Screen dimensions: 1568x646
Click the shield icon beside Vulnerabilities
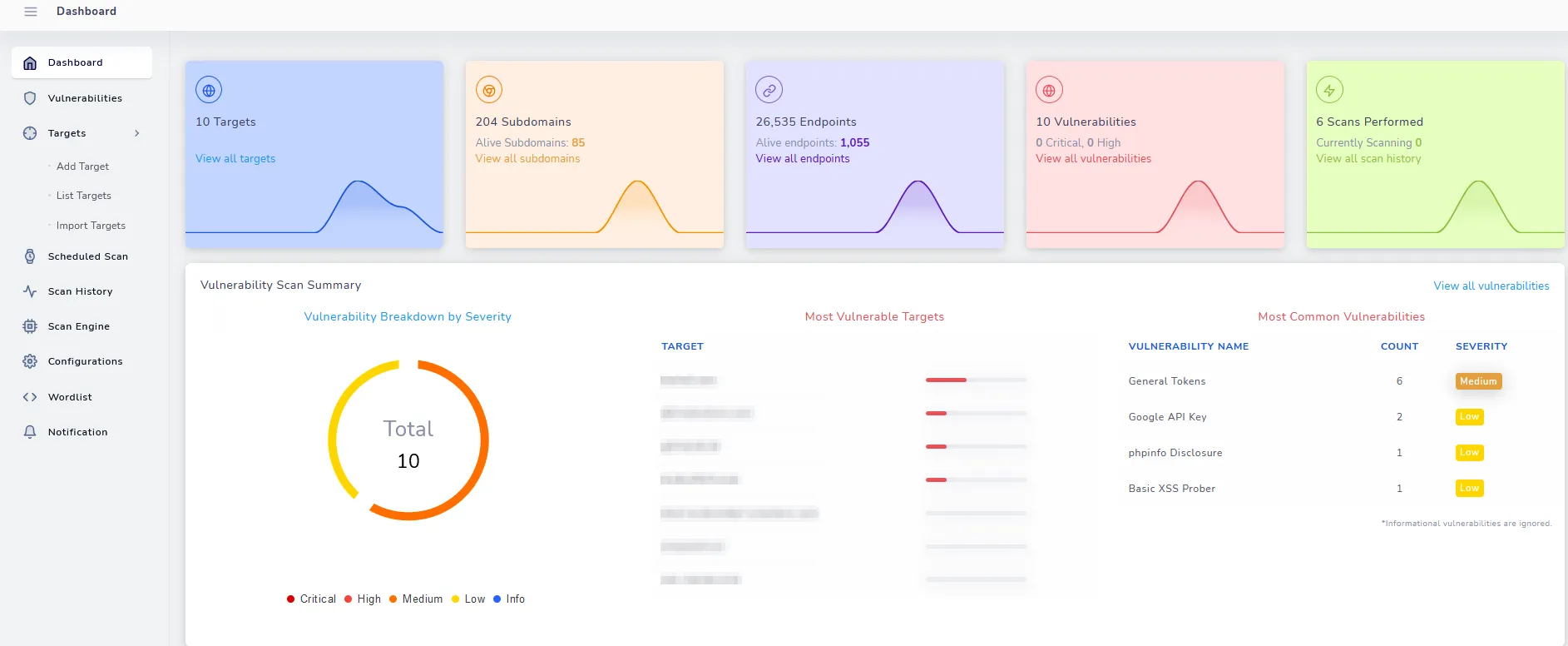pyautogui.click(x=30, y=98)
